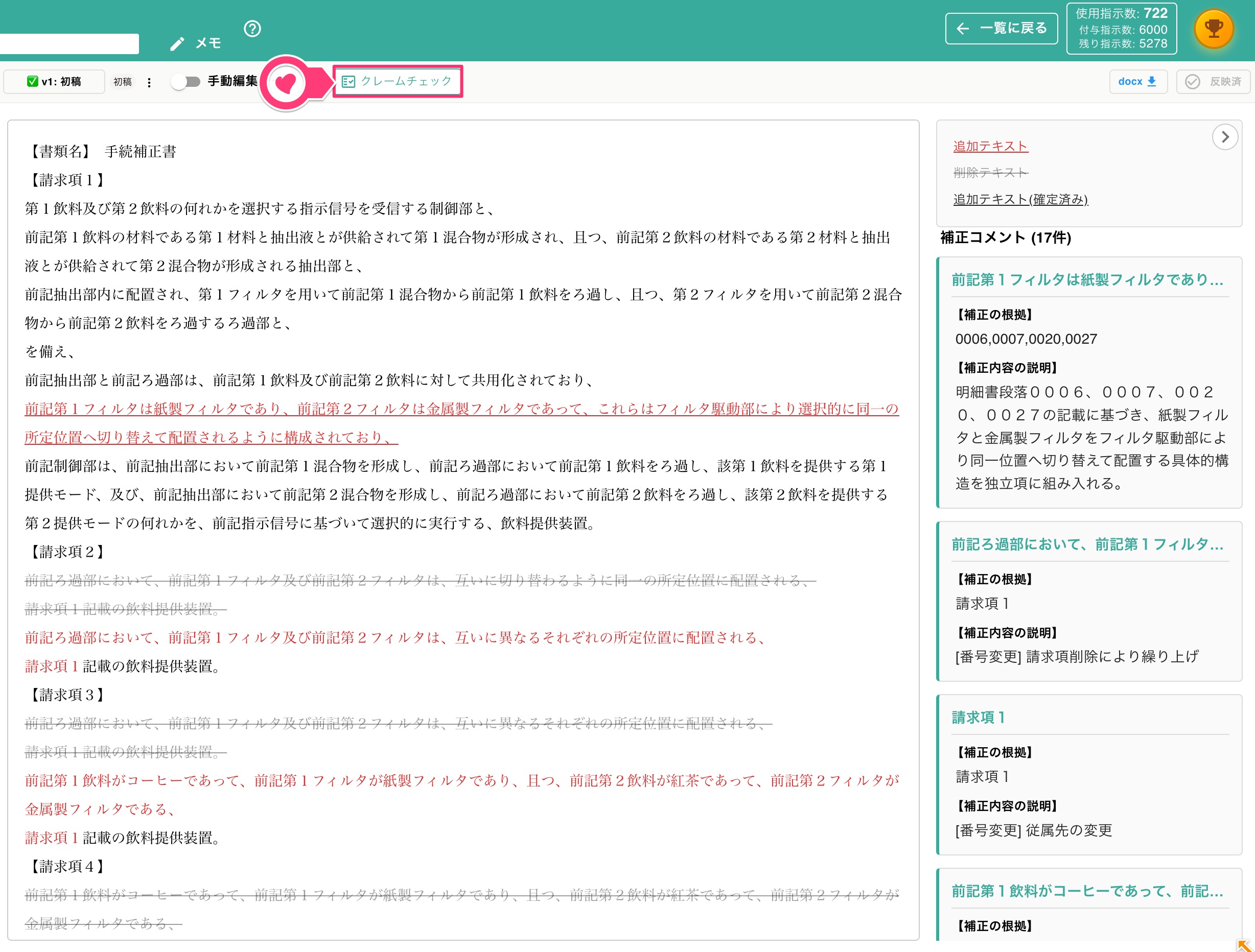Click the blank title input field
This screenshot has width=1255, height=952.
tap(69, 43)
